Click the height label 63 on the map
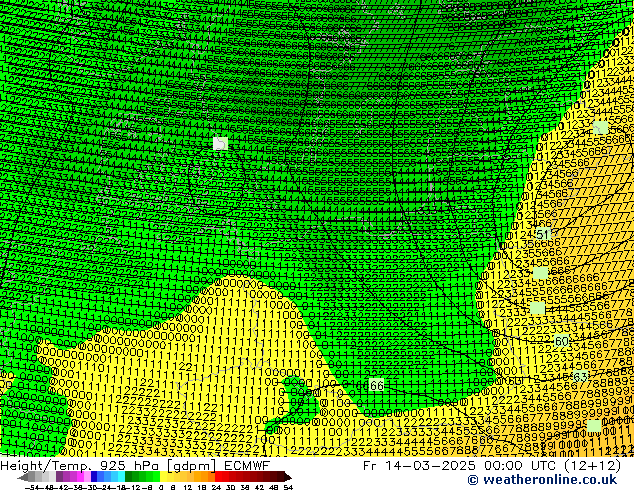The image size is (634, 490). pos(581,376)
